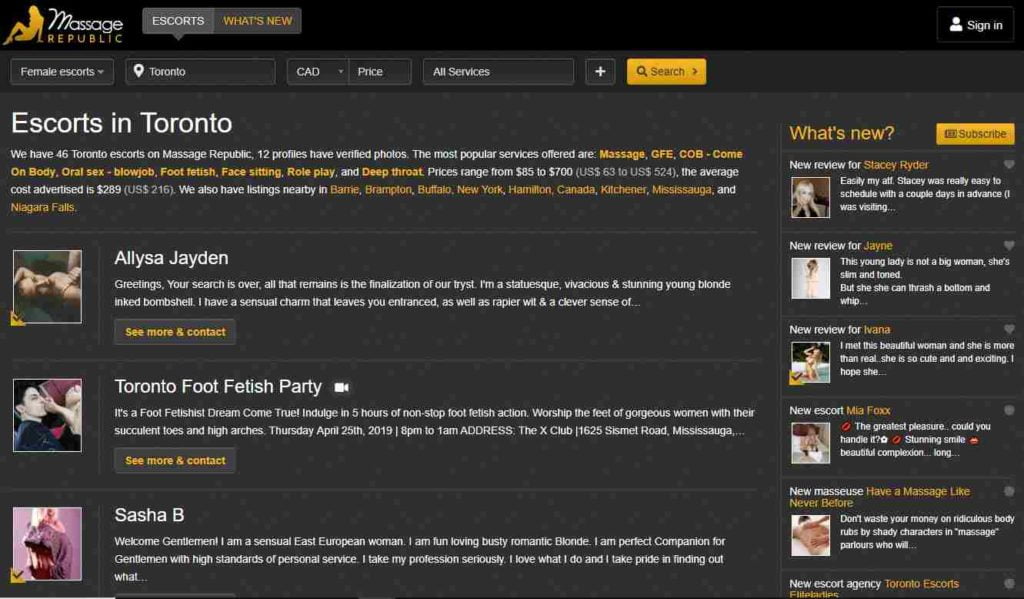The width and height of the screenshot is (1024, 599).
Task: Click the plus button to add filters
Action: pyautogui.click(x=600, y=72)
